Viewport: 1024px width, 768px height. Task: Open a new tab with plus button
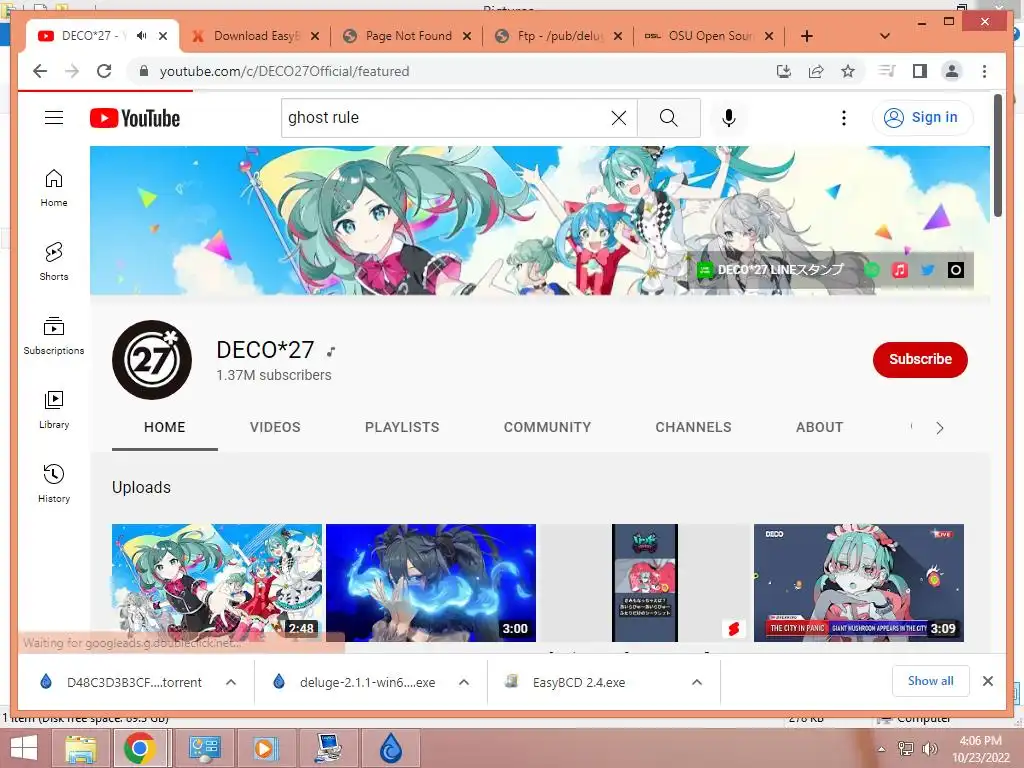tap(807, 36)
